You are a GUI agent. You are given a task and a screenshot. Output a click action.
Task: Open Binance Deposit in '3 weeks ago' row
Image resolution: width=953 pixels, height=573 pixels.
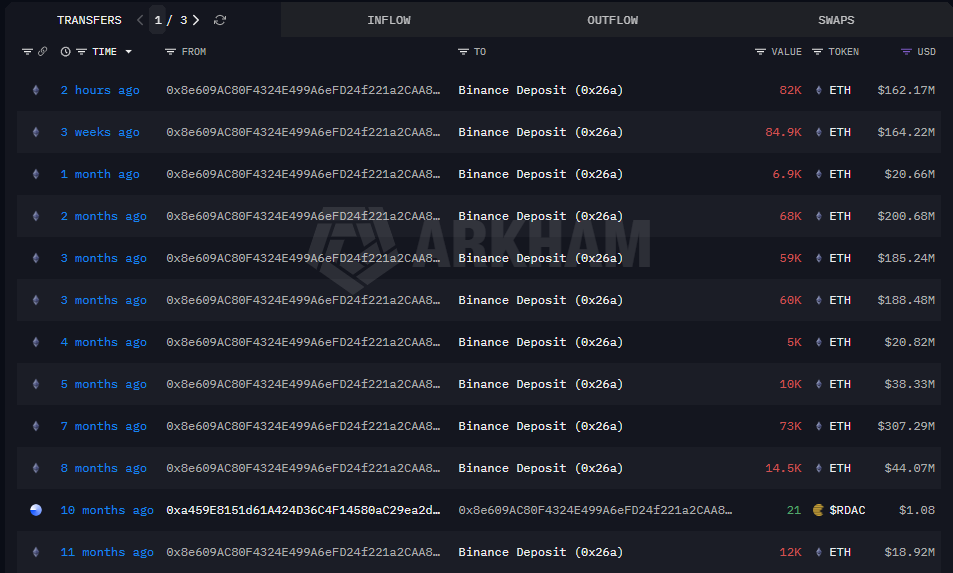[x=540, y=132]
